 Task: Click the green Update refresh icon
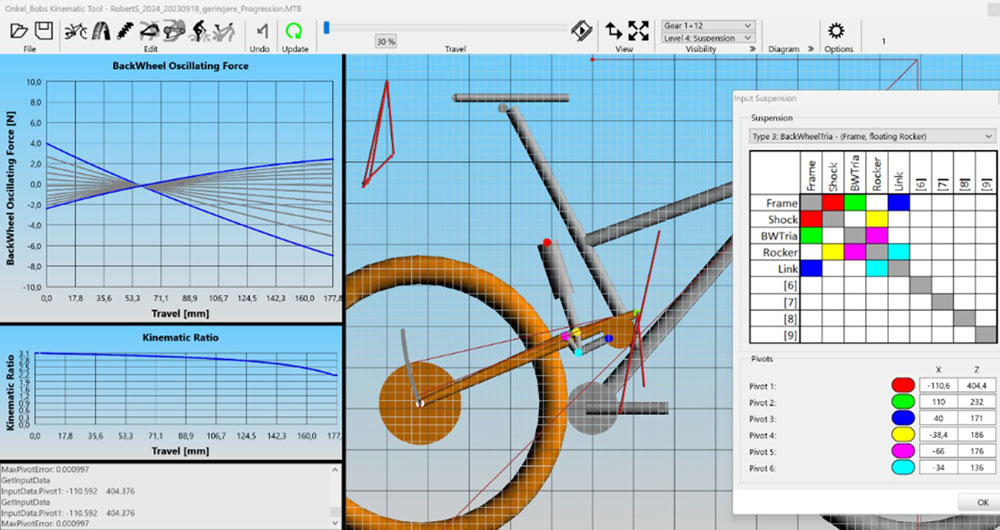pos(295,31)
